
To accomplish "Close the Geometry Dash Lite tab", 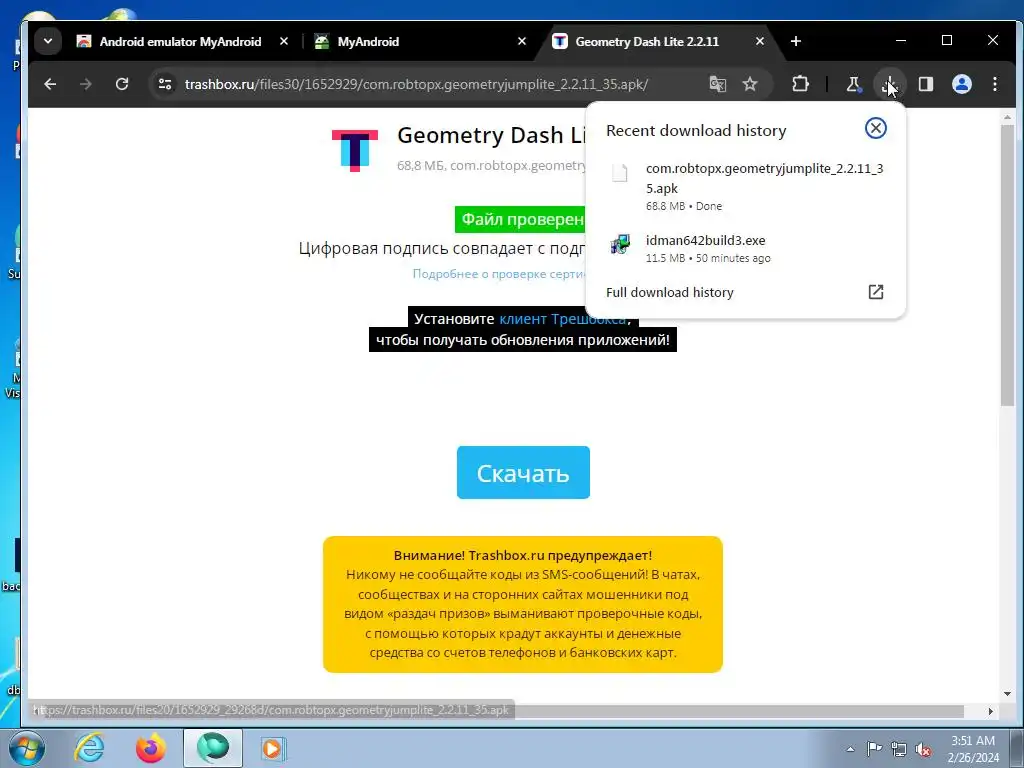I will pyautogui.click(x=760, y=41).
